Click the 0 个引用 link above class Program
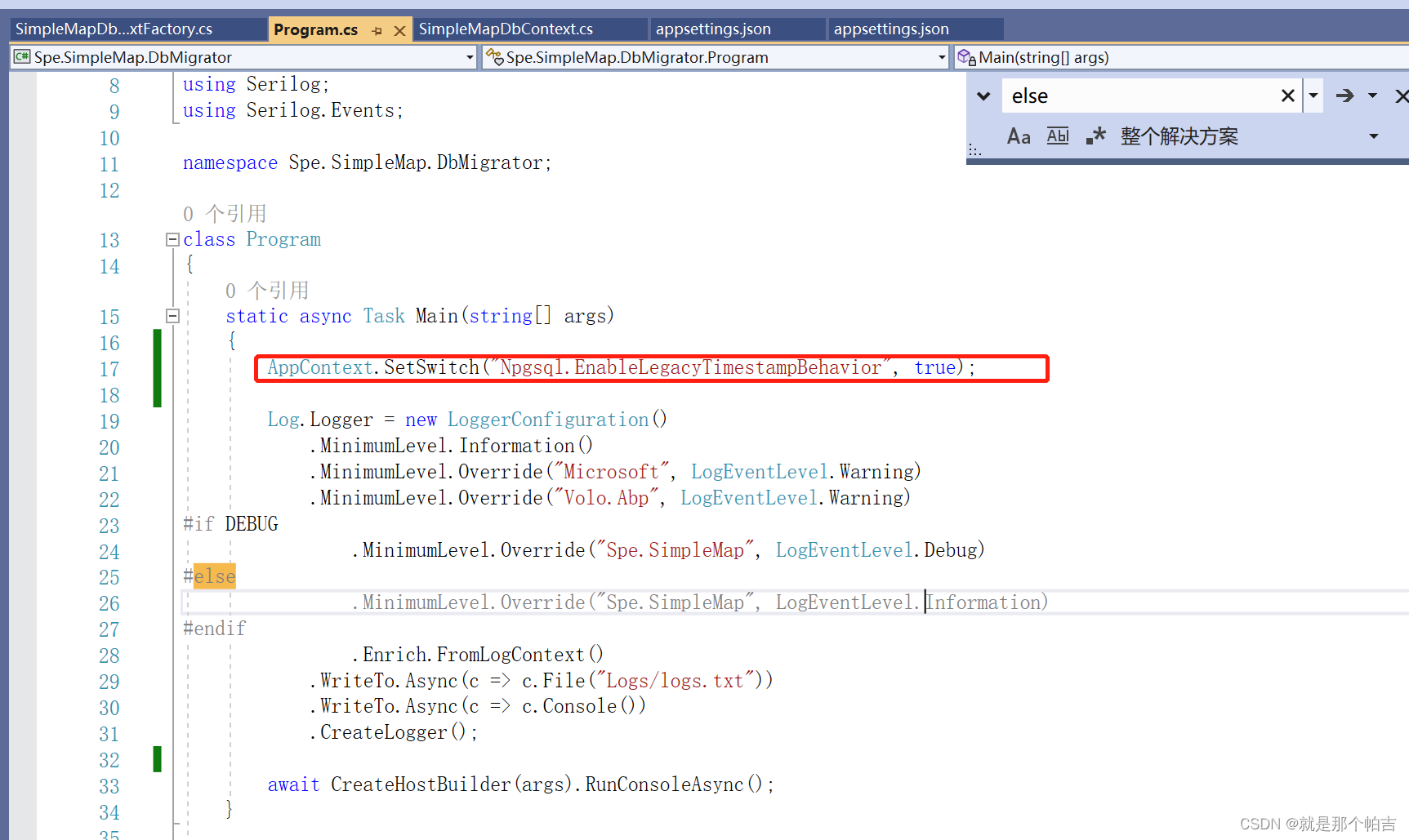1409x840 pixels. [225, 213]
